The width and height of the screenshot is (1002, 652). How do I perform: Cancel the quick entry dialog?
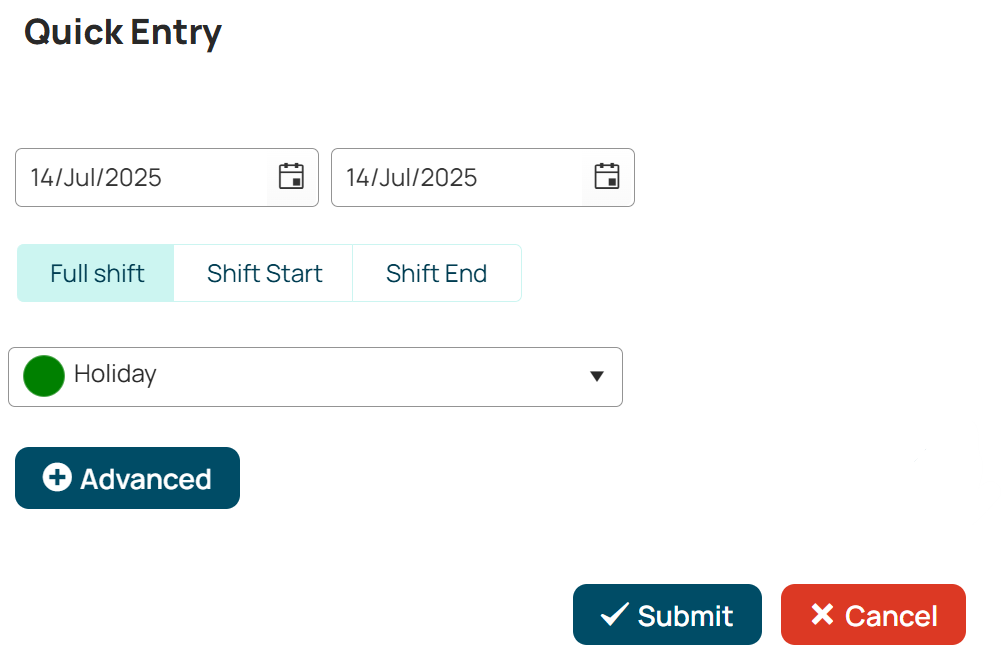click(873, 614)
